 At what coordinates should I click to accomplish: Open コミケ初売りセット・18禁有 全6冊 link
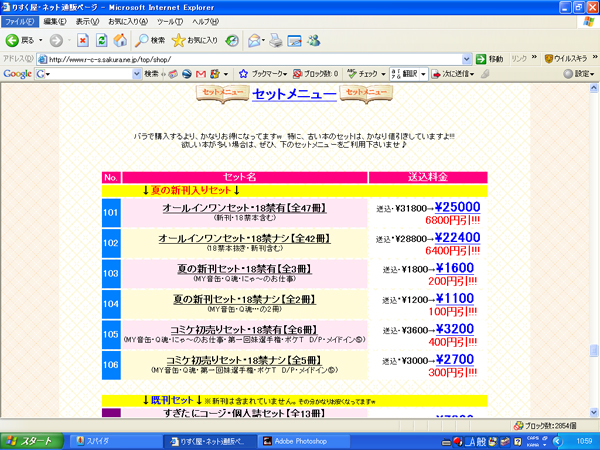[x=244, y=329]
